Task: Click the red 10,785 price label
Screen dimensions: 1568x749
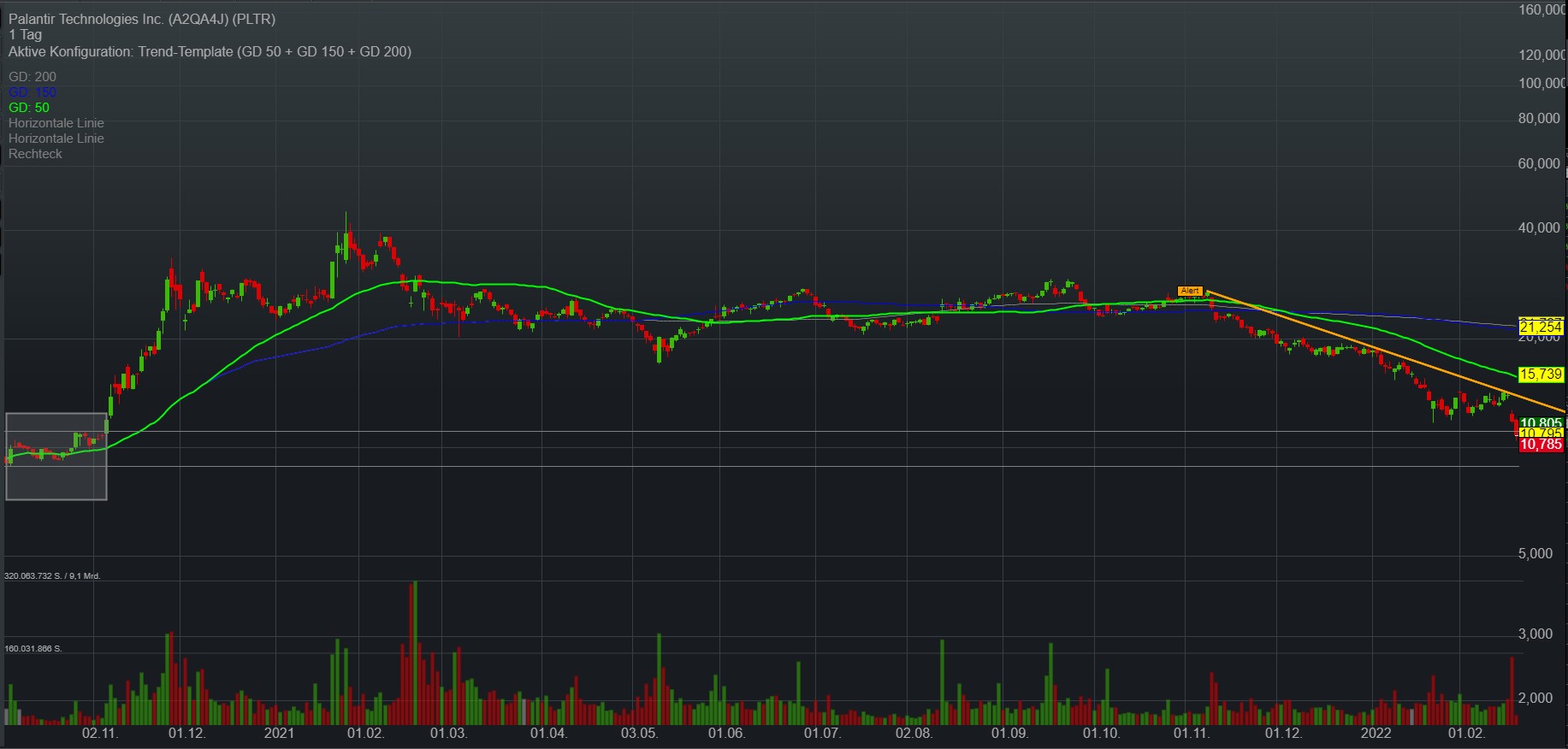Action: pos(1541,445)
